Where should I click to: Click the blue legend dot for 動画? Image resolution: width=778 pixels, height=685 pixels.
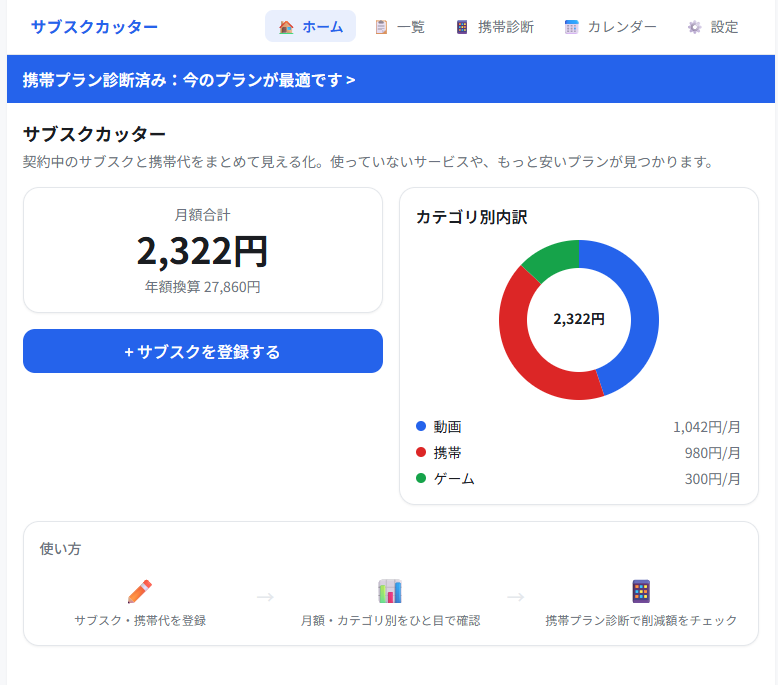click(421, 426)
